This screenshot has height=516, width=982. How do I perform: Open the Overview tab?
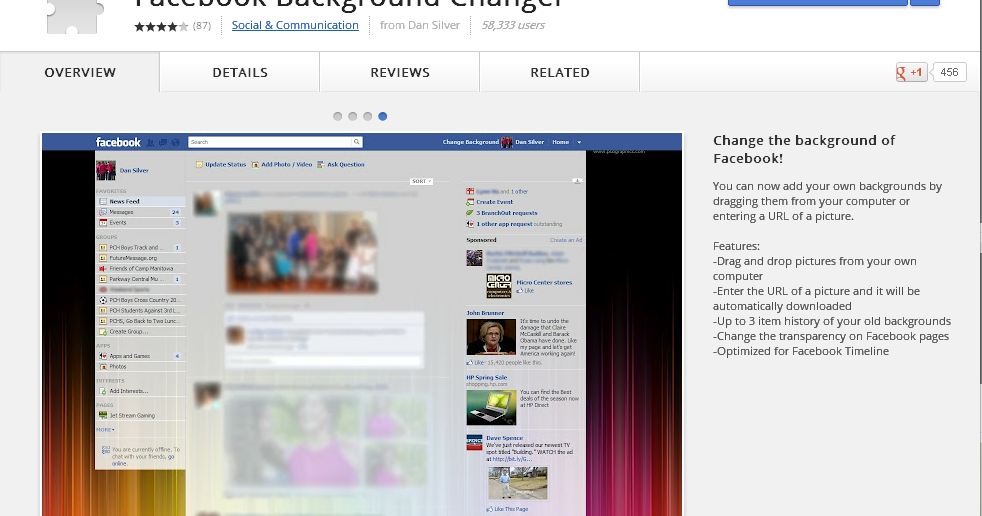coord(80,72)
